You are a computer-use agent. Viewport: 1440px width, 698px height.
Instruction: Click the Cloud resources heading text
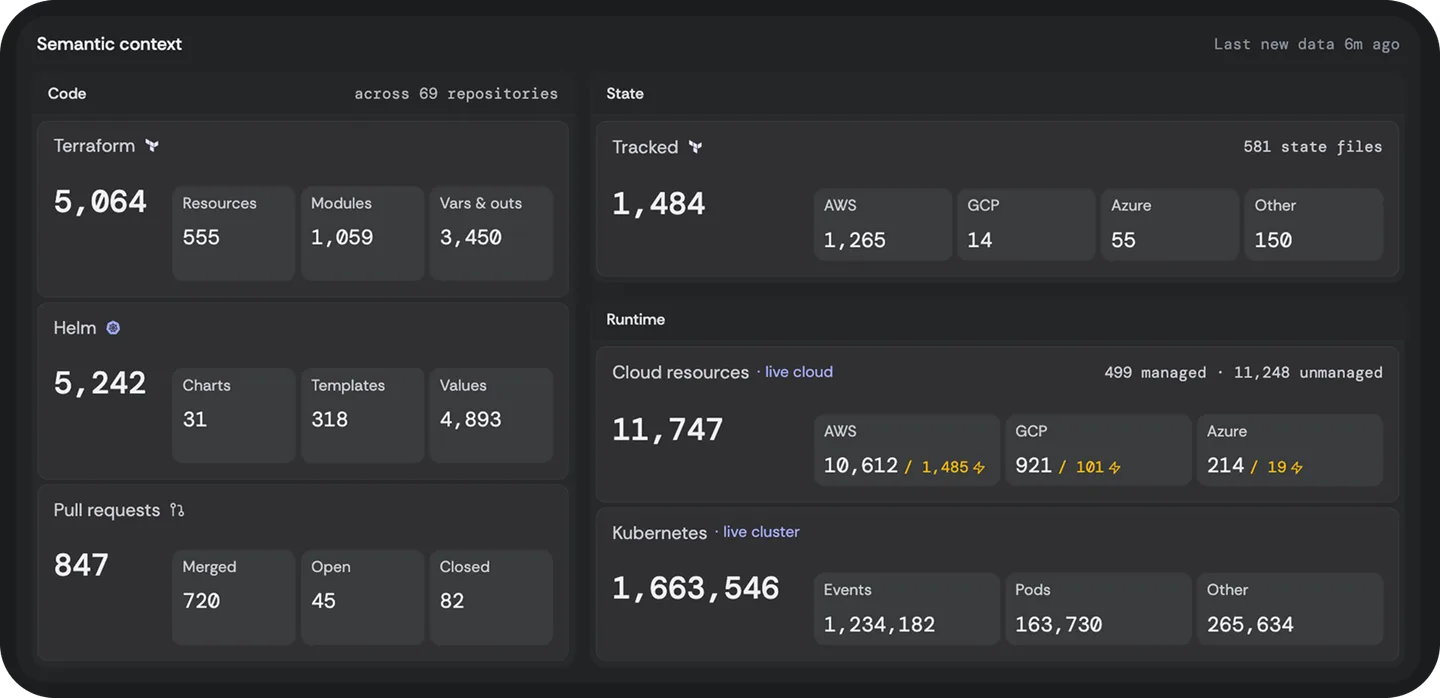[x=681, y=372]
